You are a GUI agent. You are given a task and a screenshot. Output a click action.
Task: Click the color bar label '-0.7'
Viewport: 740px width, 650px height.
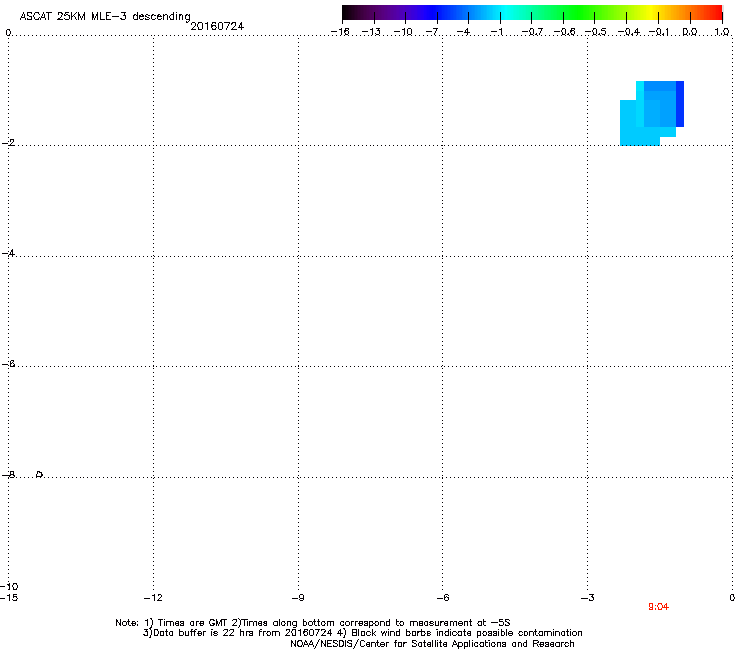[x=532, y=32]
